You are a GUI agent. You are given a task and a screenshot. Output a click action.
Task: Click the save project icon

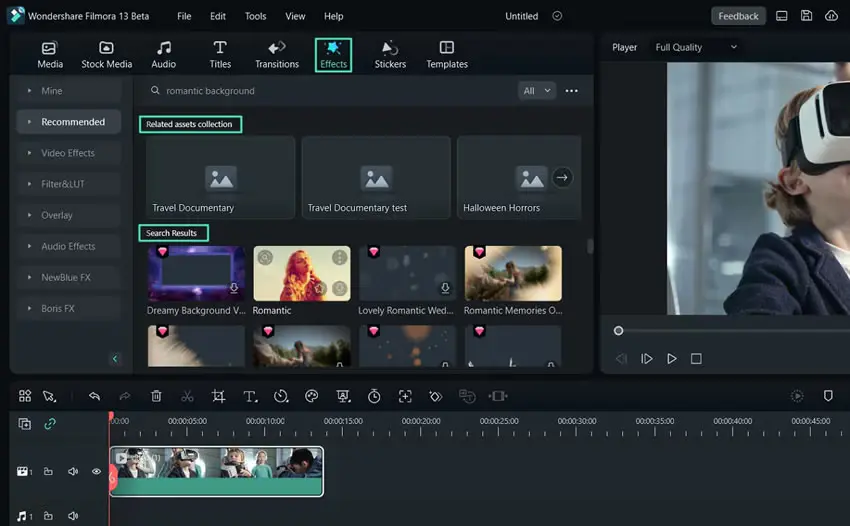(806, 16)
